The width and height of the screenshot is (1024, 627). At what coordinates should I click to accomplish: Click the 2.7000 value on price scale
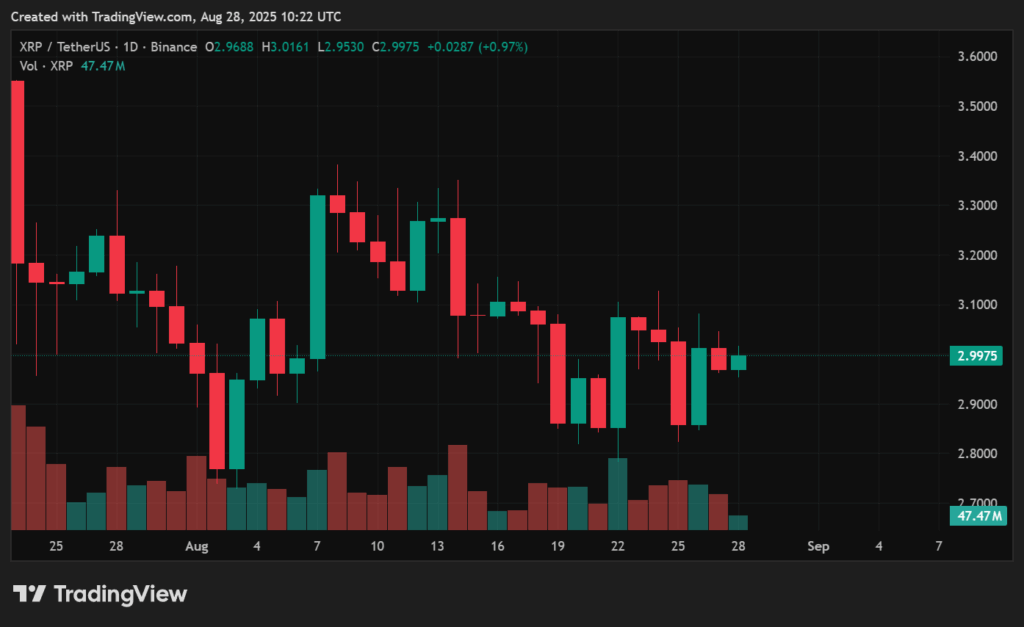[x=978, y=503]
